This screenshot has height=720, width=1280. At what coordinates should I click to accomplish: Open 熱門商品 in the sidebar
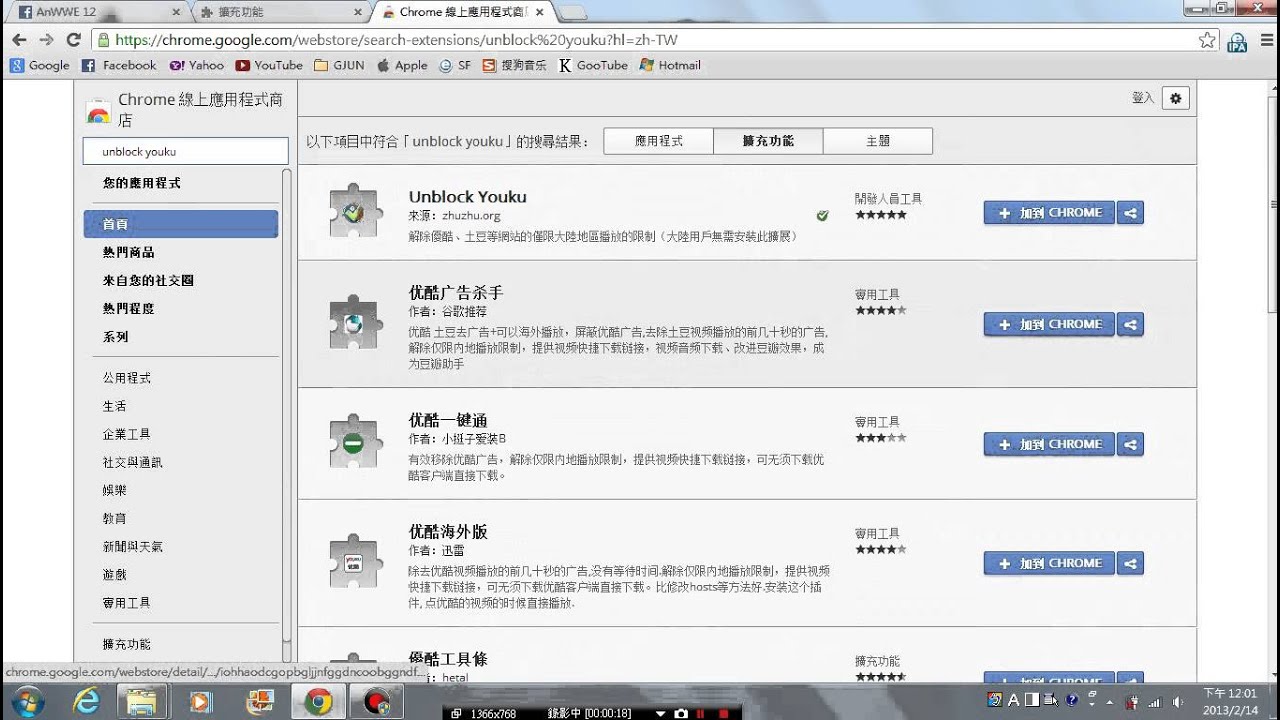click(x=128, y=252)
